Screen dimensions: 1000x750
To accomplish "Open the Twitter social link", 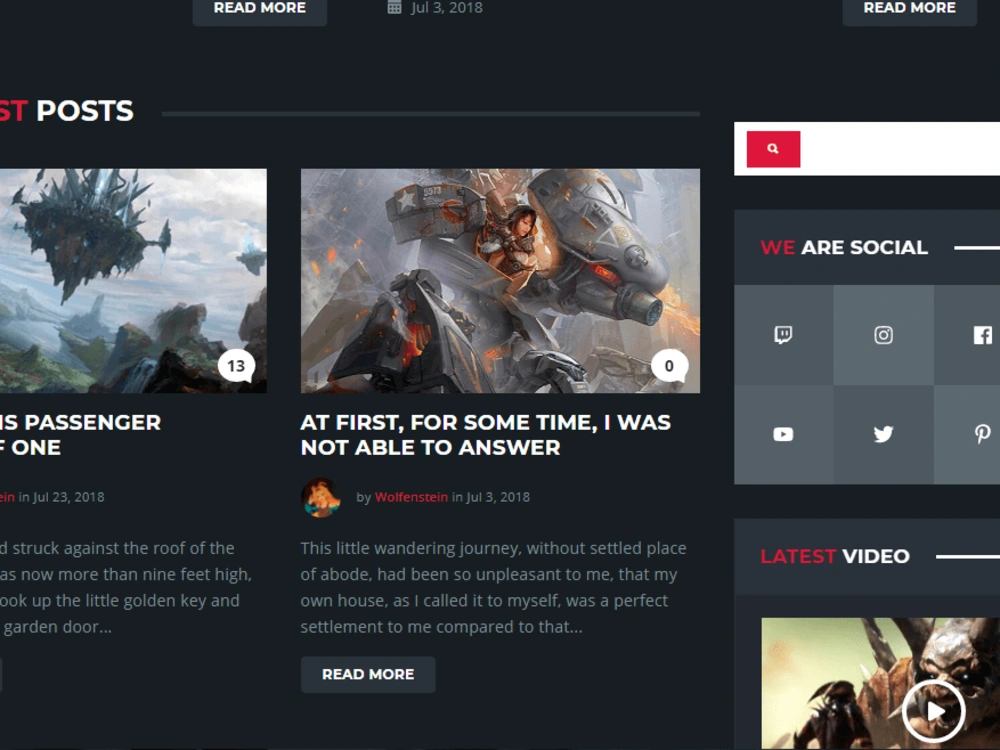I will pyautogui.click(x=883, y=434).
